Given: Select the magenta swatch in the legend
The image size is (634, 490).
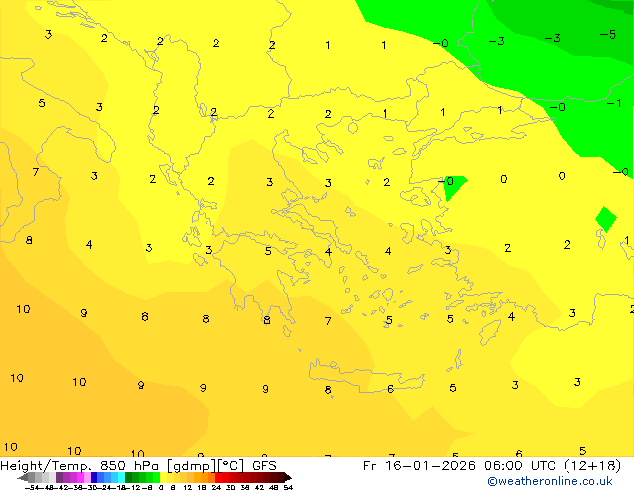Looking at the screenshot, I should (80, 477).
